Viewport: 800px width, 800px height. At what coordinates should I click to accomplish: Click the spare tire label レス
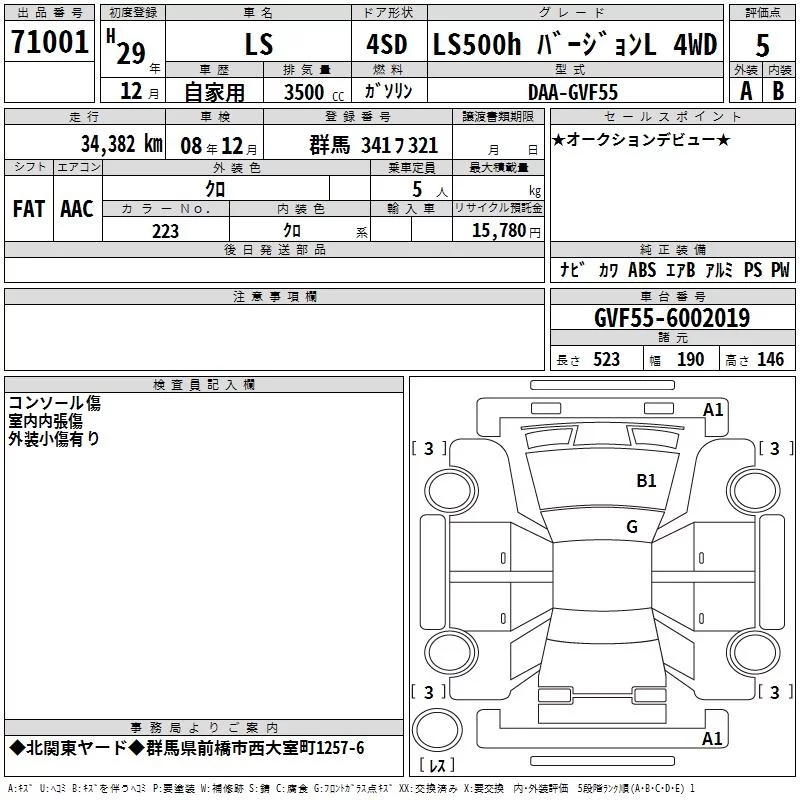tap(437, 764)
